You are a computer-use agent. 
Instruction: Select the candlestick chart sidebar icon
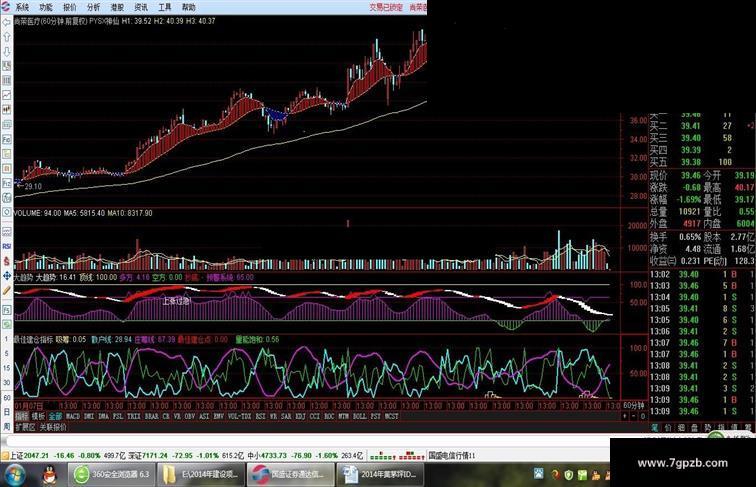[7, 109]
